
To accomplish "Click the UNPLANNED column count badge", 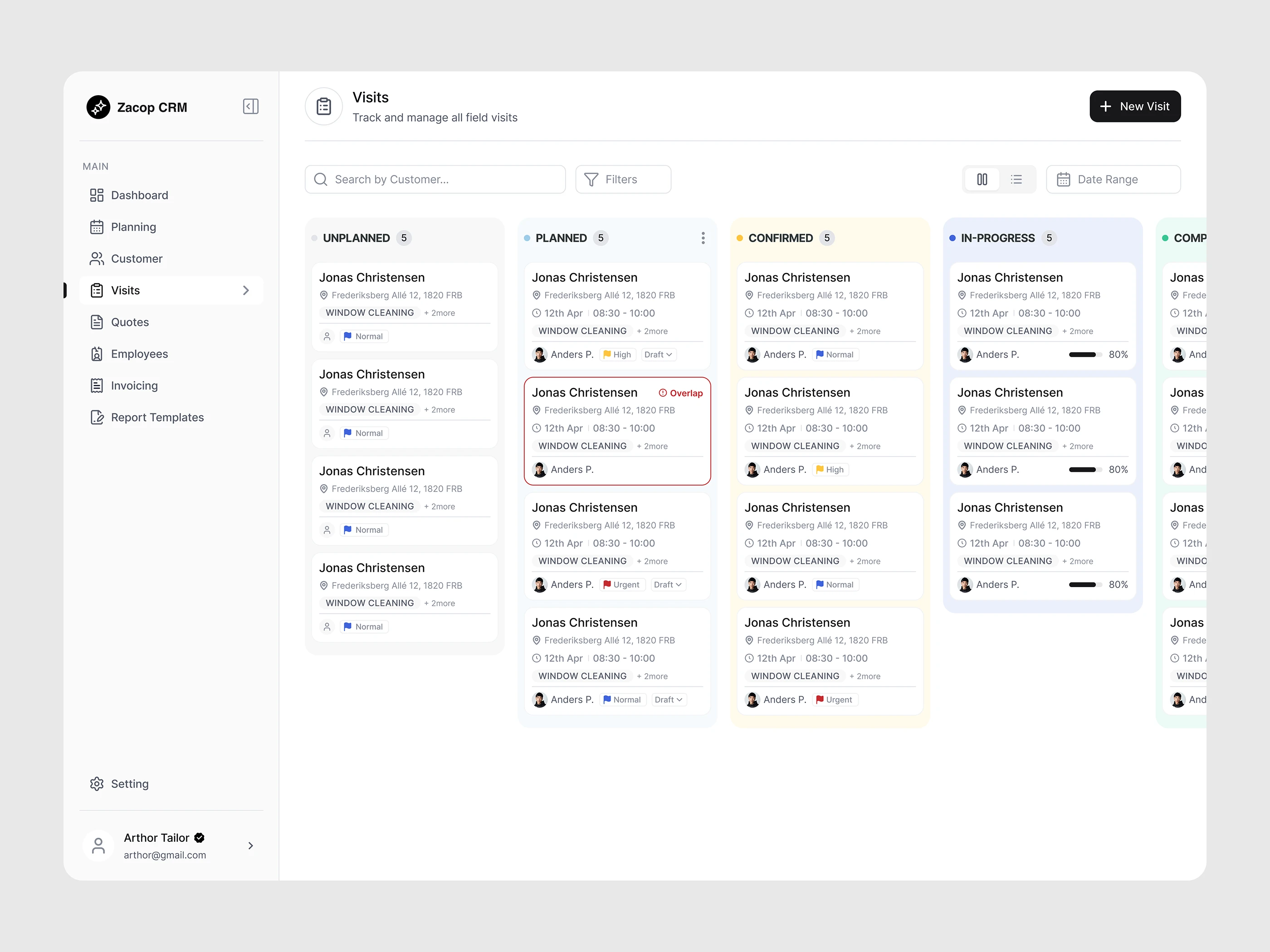I will point(404,238).
